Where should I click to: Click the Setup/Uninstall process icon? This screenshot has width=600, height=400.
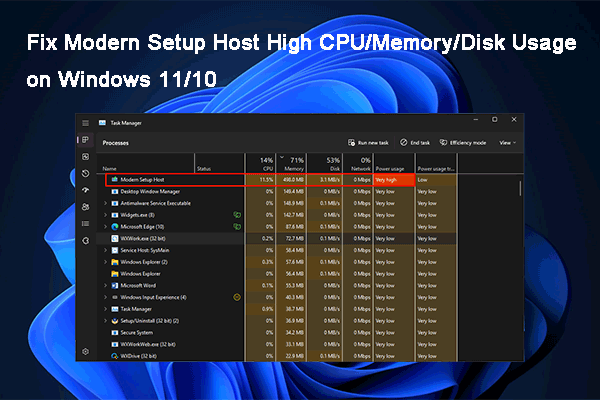114,321
